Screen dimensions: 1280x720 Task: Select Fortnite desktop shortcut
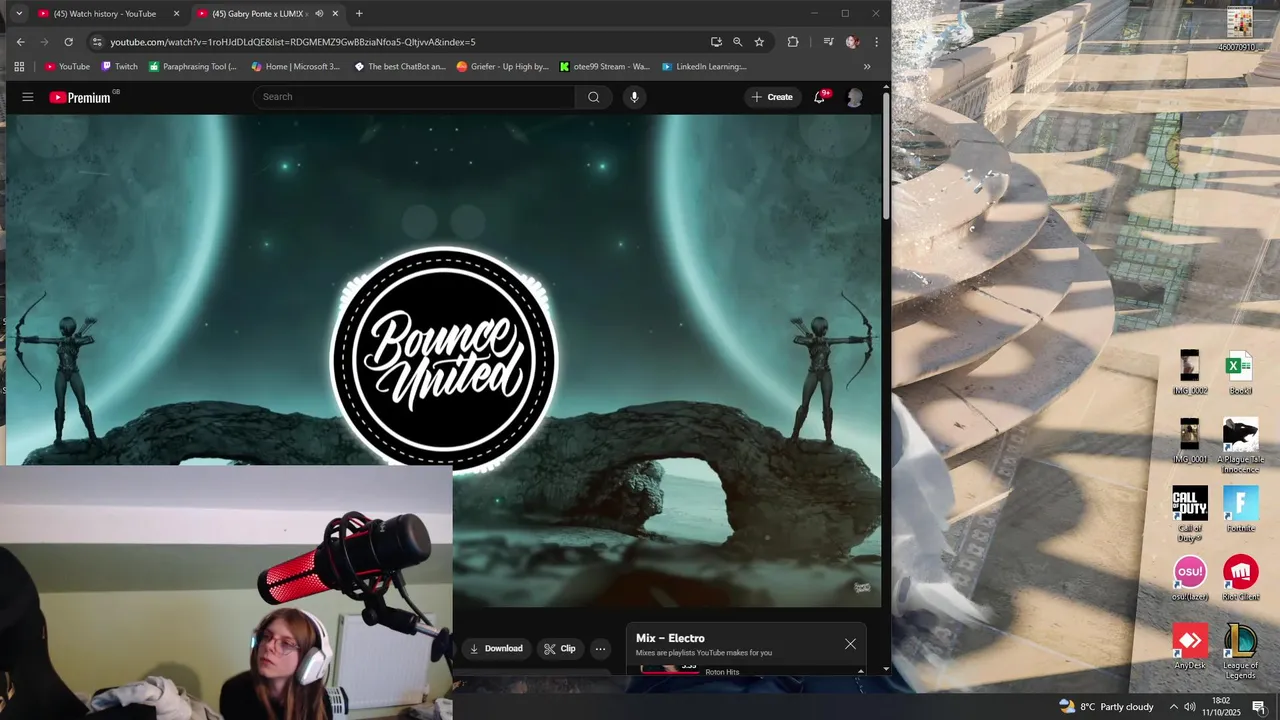point(1240,510)
